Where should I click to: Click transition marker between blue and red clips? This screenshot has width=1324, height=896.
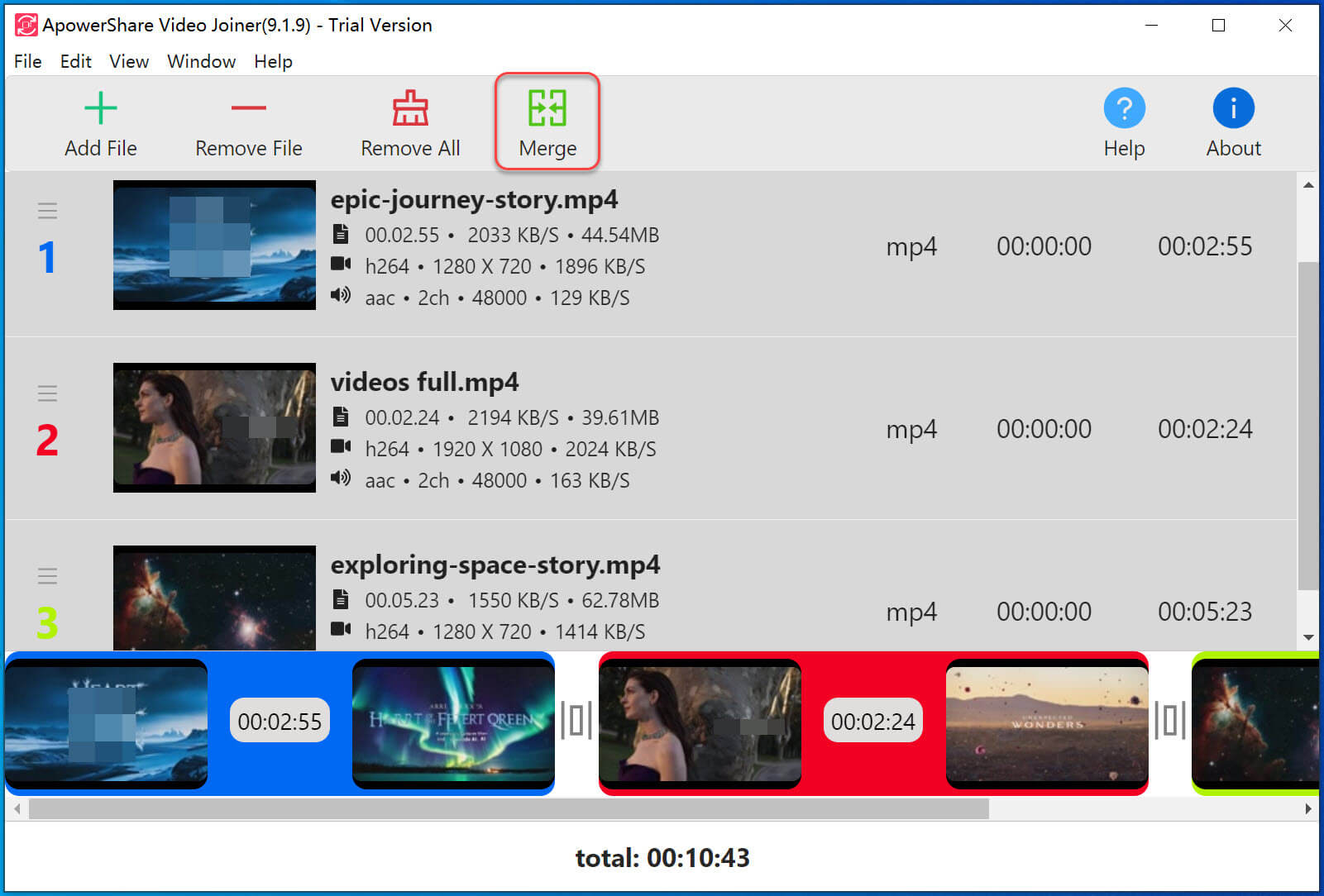[x=576, y=720]
